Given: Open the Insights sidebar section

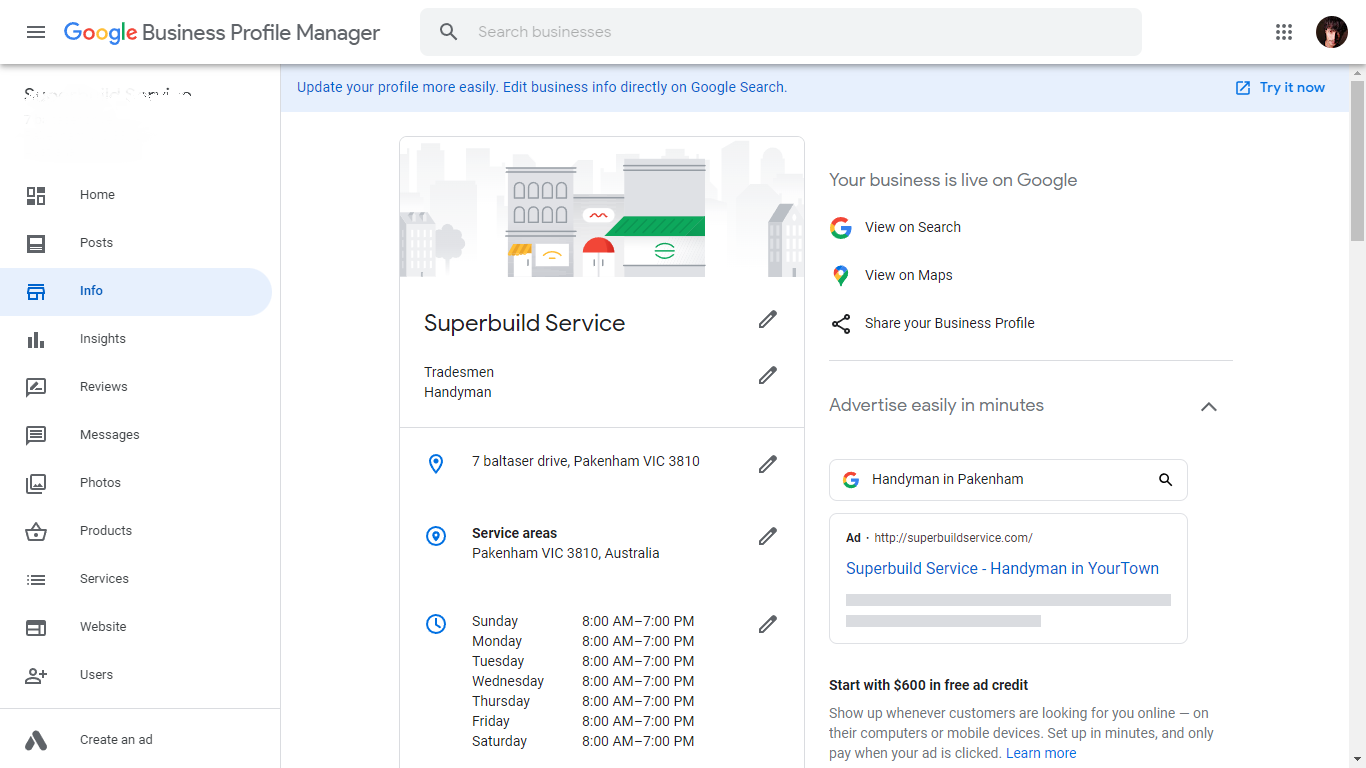Looking at the screenshot, I should click(x=102, y=339).
